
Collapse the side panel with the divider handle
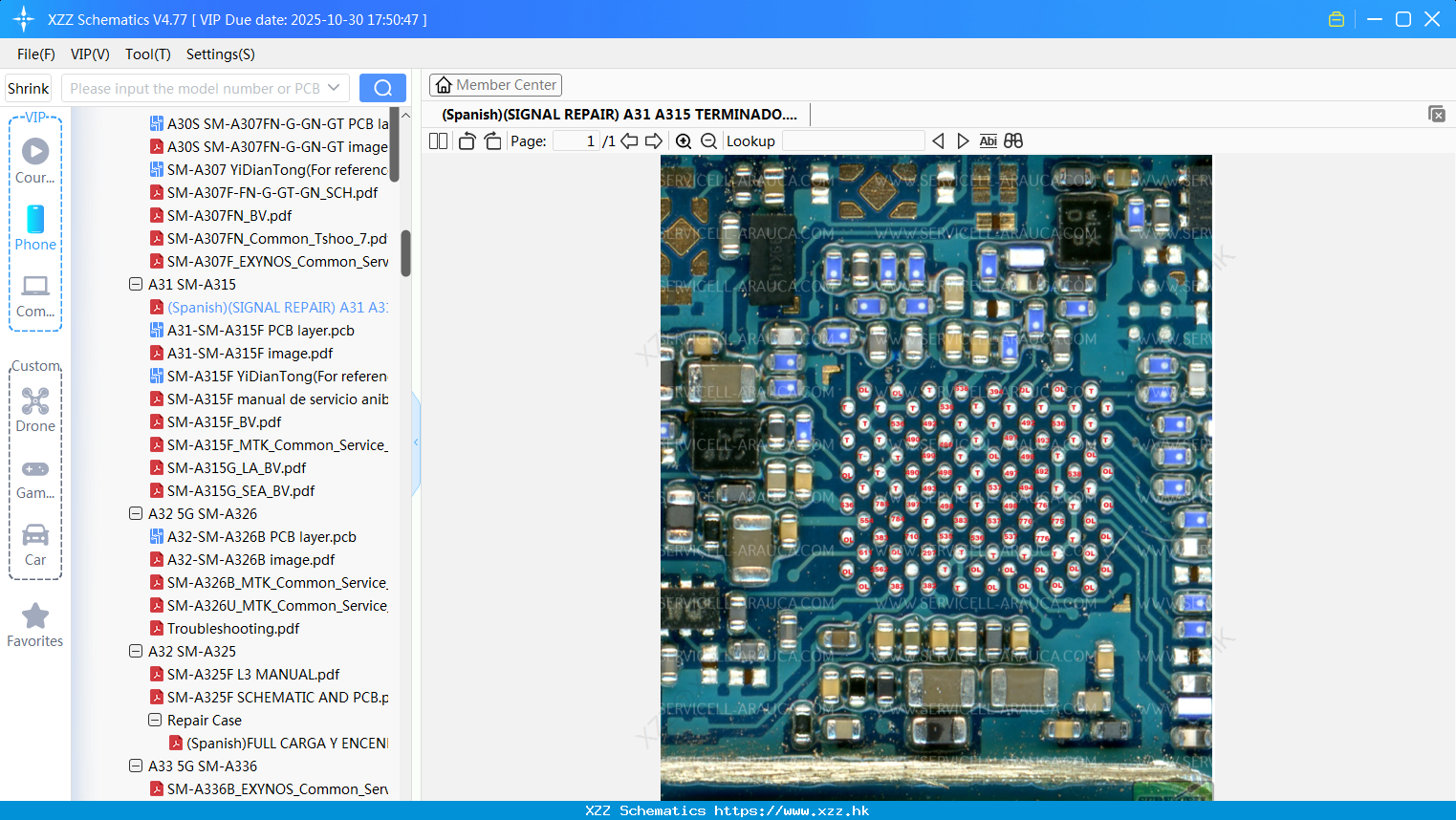click(416, 442)
